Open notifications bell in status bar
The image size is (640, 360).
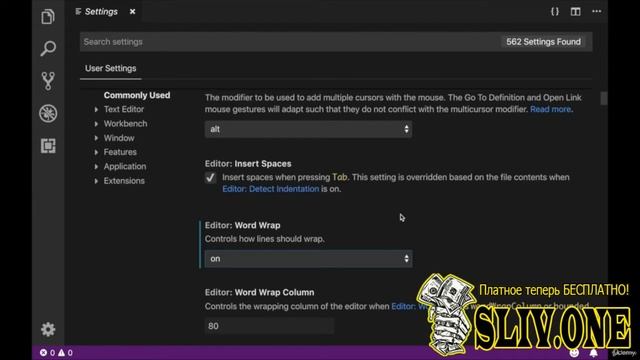click(x=593, y=353)
